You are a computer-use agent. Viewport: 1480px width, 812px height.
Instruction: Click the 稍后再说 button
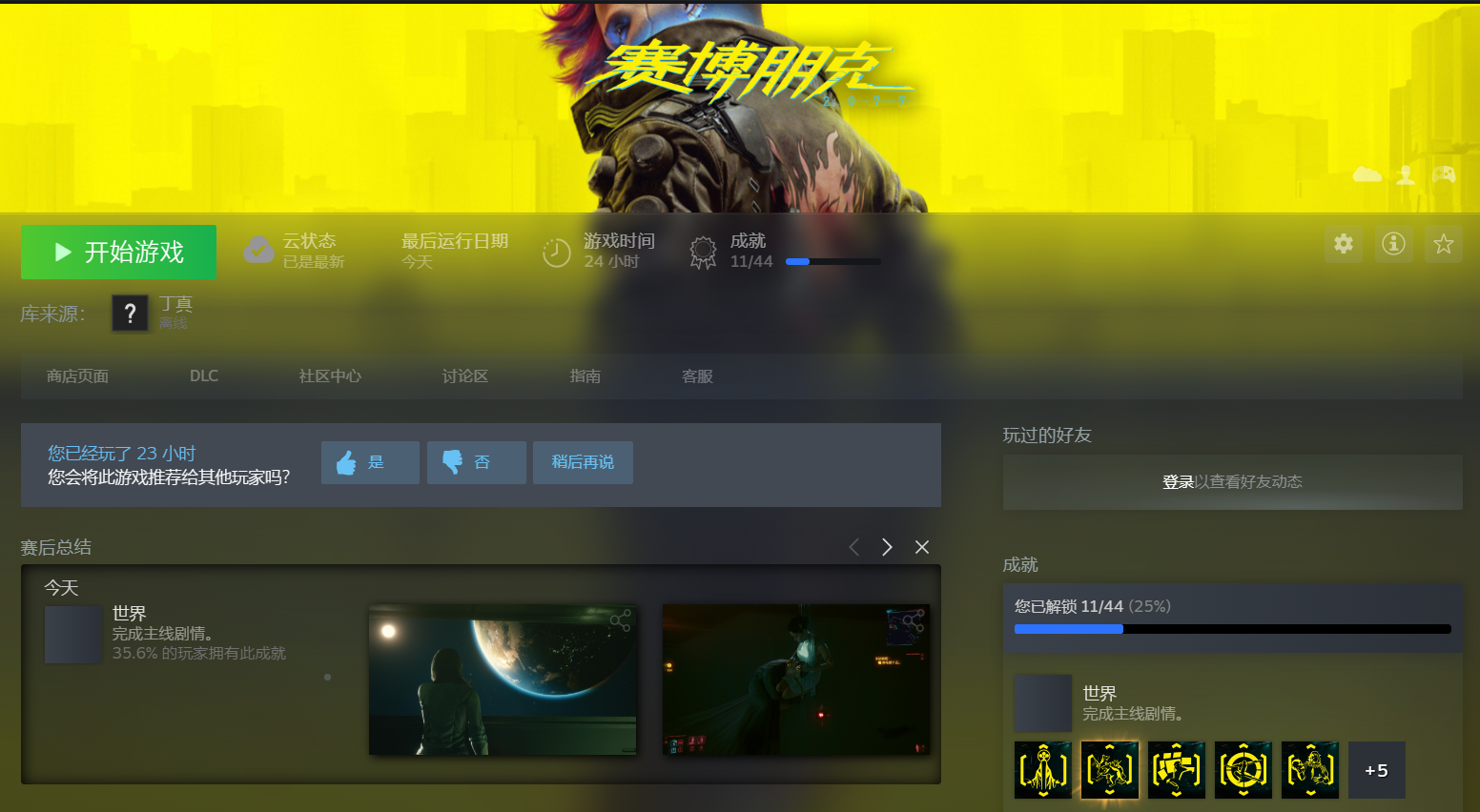point(583,462)
